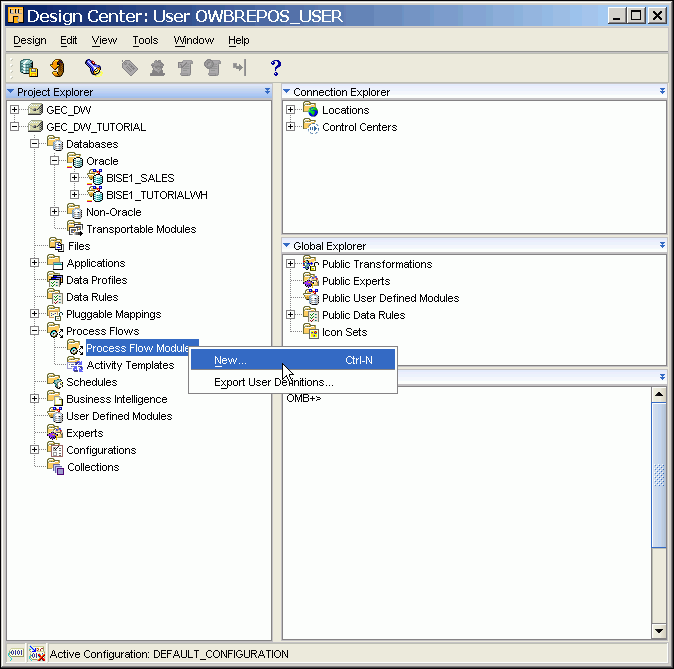Viewport: 674px width, 669px height.
Task: Open the Connection Explorer panel options arrow
Action: point(662,91)
